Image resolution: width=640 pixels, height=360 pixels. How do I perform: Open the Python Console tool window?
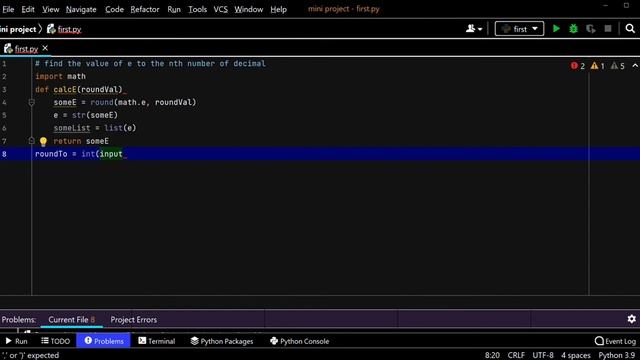[x=300, y=341]
